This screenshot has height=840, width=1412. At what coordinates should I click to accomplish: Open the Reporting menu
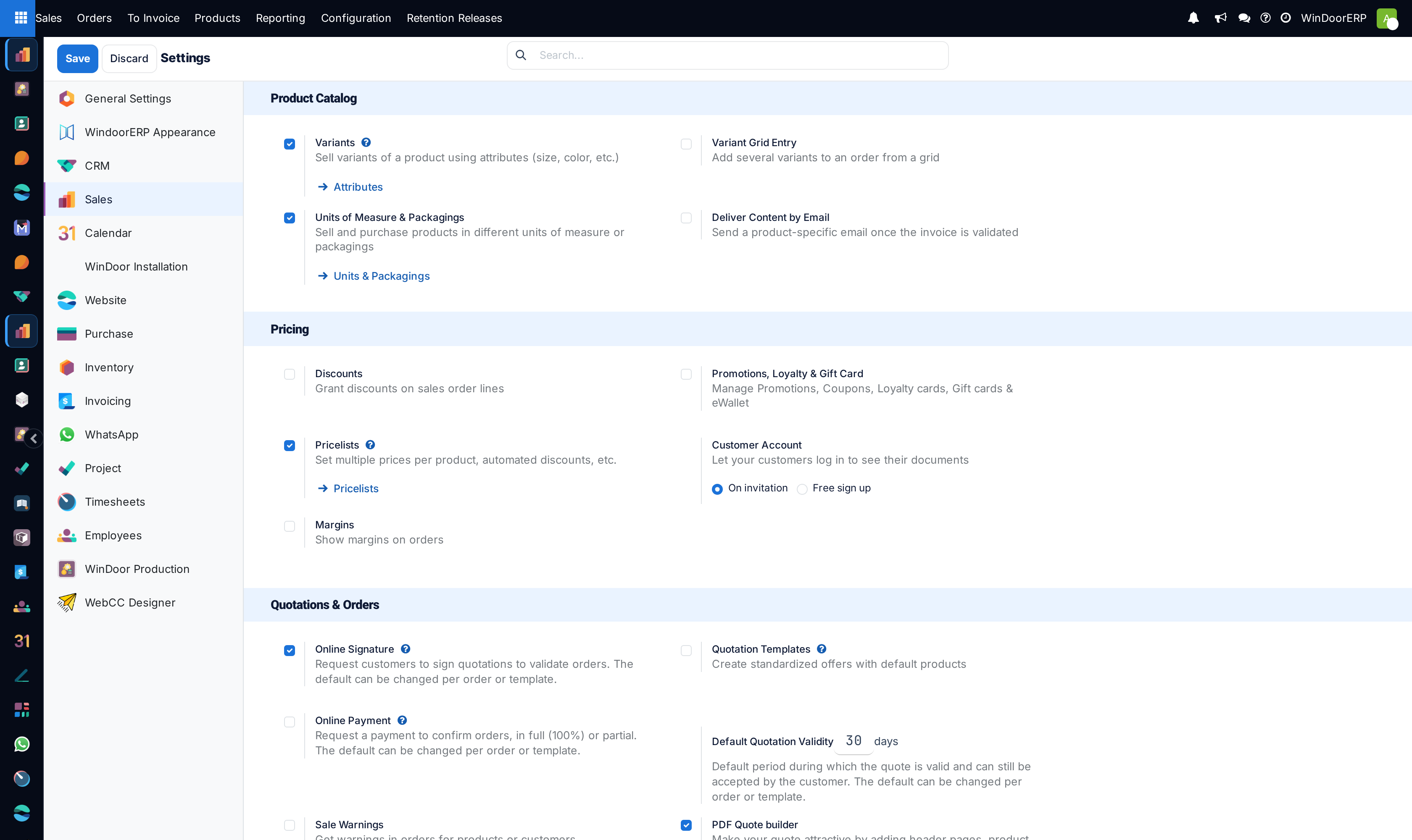click(x=280, y=18)
